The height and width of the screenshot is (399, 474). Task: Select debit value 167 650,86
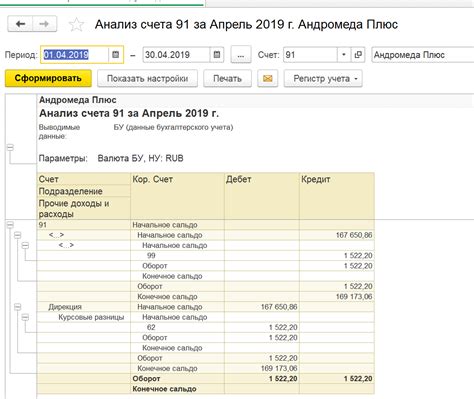(262, 307)
